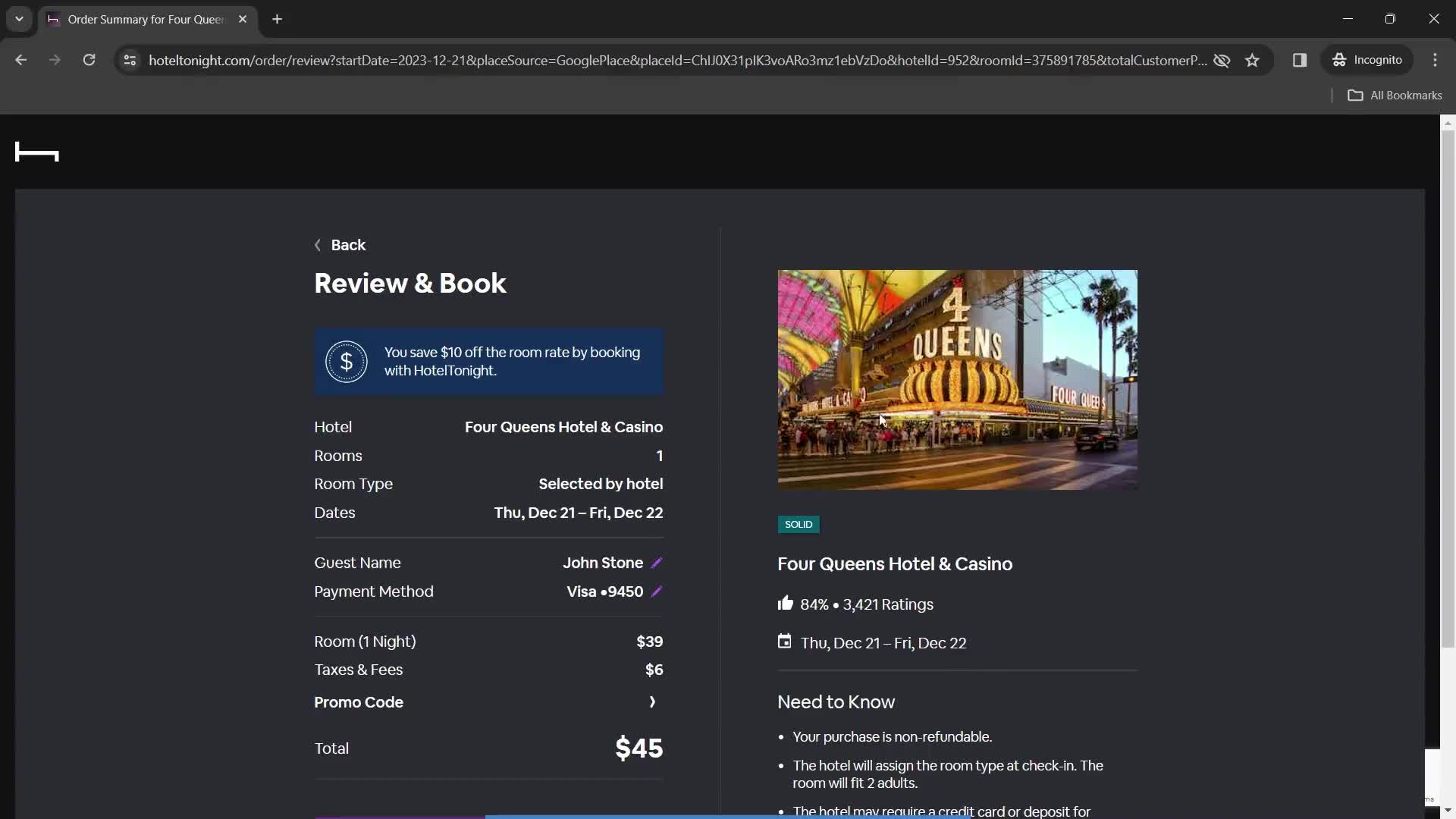Click the calendar icon beside dates
The image size is (1456, 819).
click(784, 642)
